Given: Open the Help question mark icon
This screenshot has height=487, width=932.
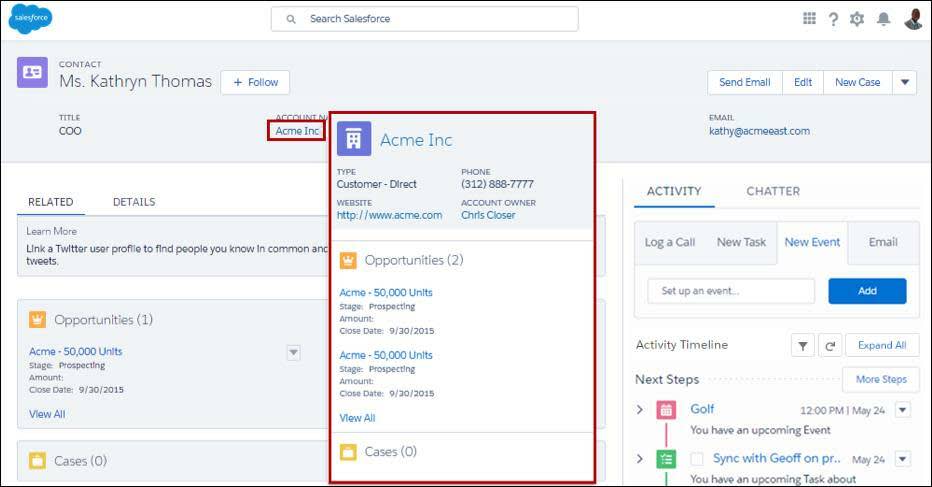Looking at the screenshot, I should click(x=833, y=19).
